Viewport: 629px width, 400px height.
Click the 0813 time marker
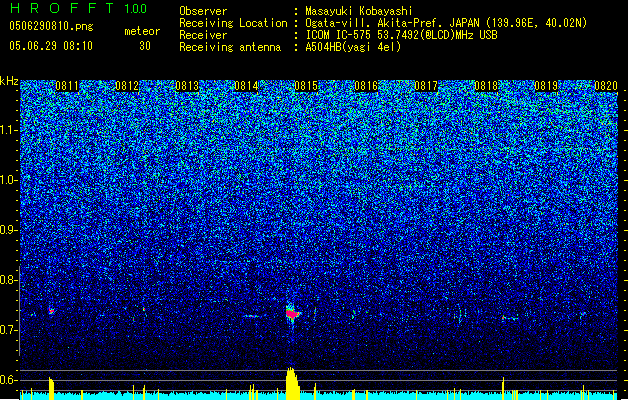tap(187, 86)
